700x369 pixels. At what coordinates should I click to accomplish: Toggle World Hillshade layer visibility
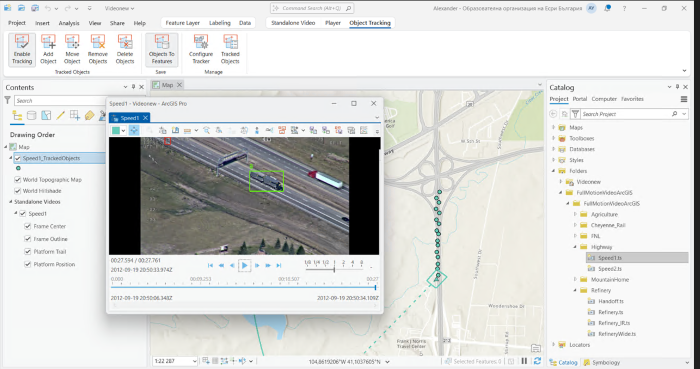pos(18,191)
